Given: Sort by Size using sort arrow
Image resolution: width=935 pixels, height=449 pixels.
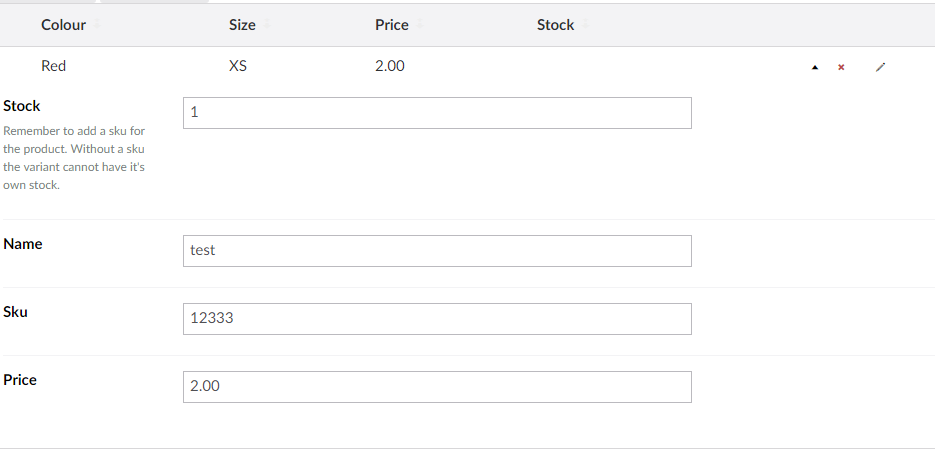Looking at the screenshot, I should click(x=267, y=25).
